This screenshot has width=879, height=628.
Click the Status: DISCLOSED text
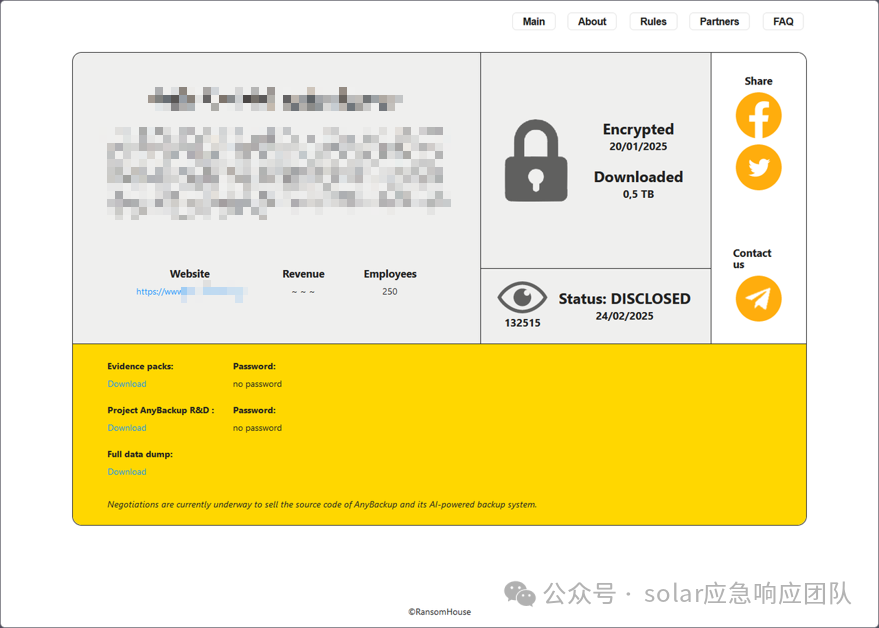tap(624, 299)
